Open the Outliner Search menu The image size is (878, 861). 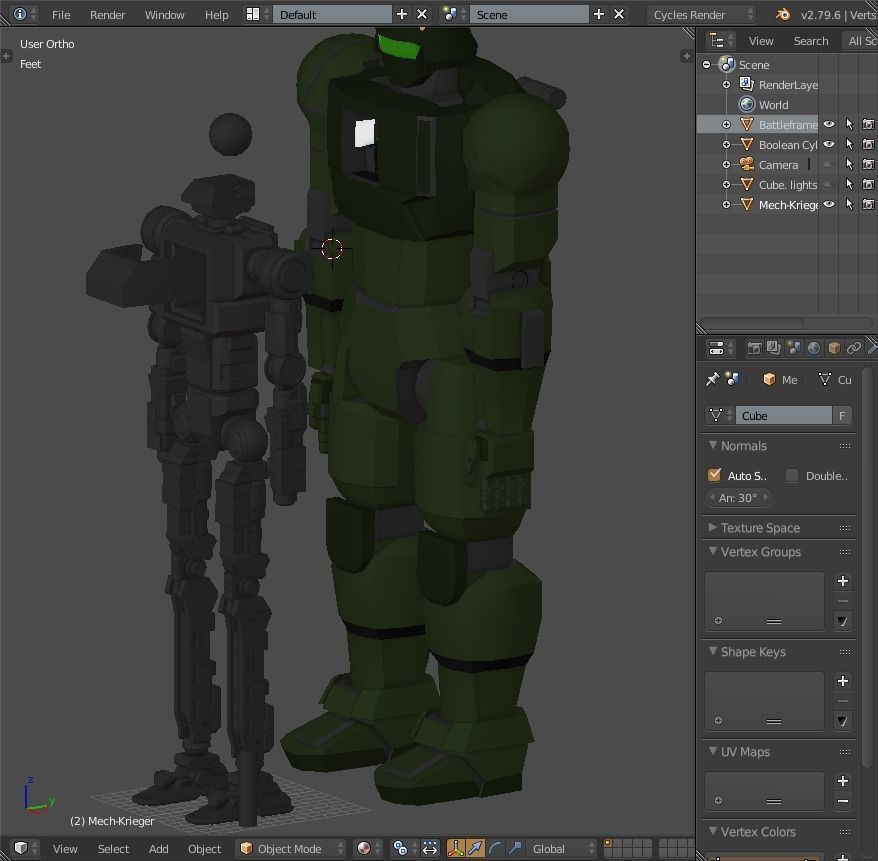[811, 41]
